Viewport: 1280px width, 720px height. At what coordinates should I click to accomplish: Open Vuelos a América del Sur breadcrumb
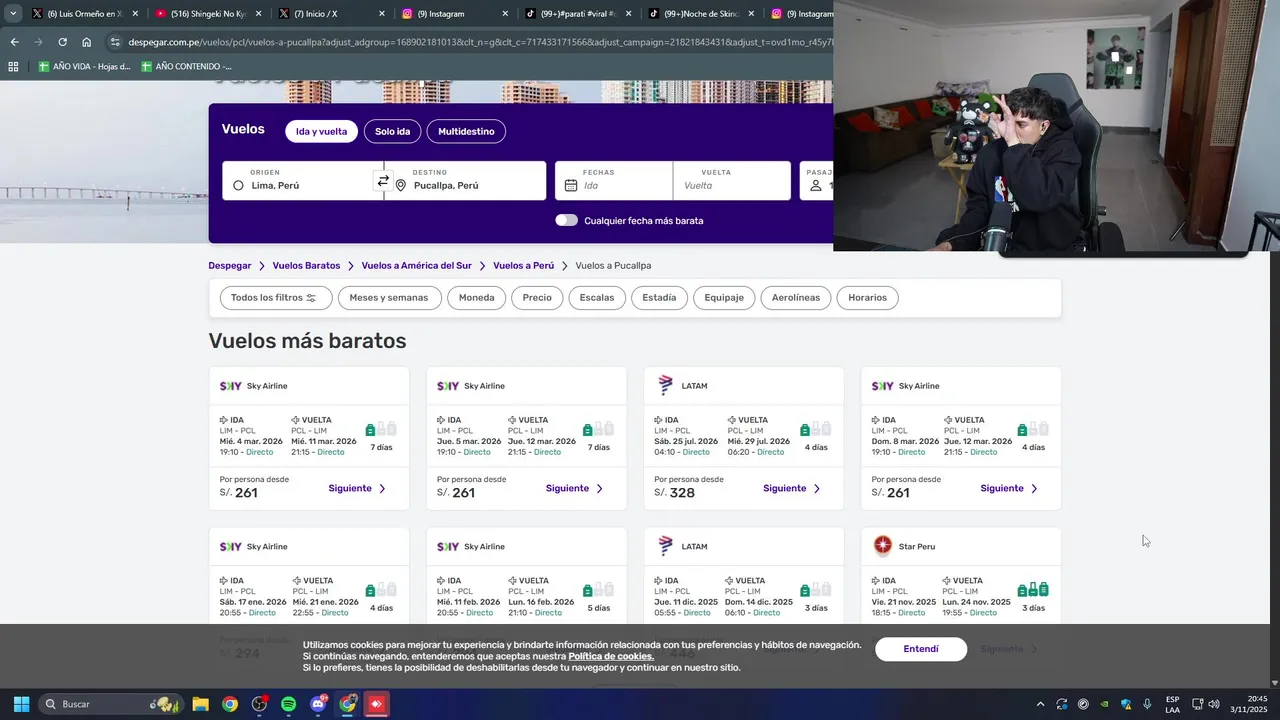pyautogui.click(x=416, y=266)
